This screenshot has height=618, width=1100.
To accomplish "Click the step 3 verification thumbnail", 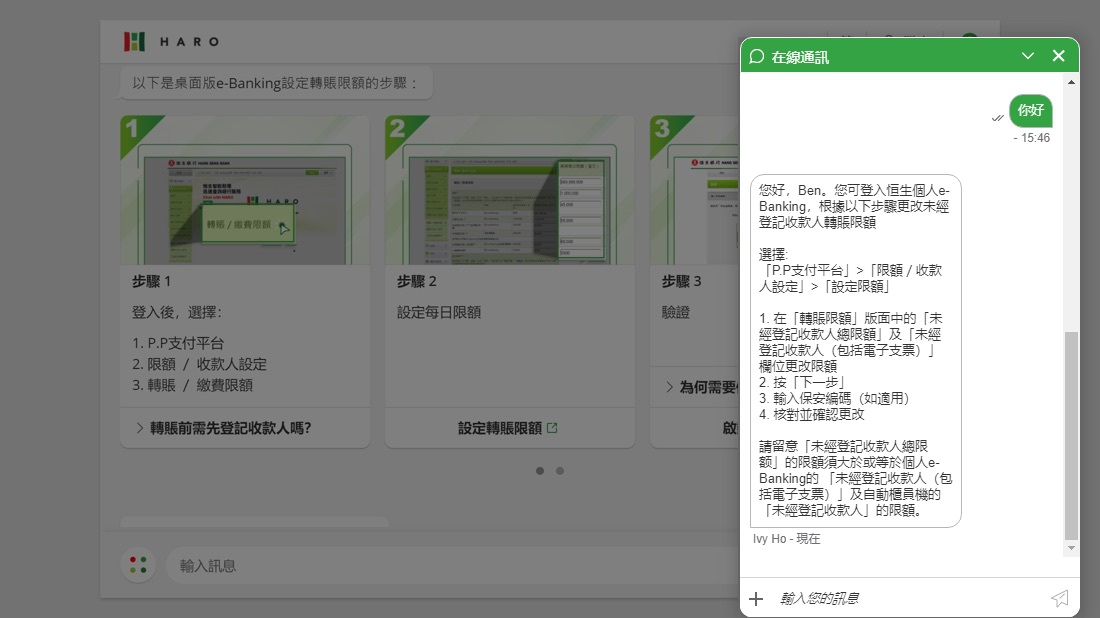I will 695,190.
